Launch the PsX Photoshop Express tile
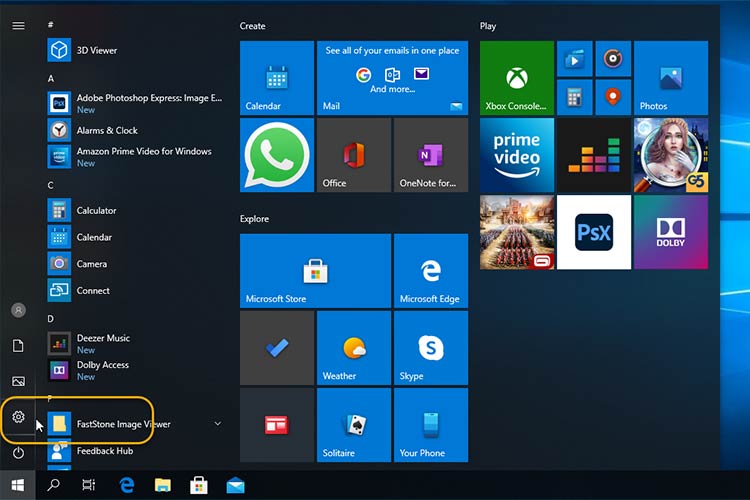The width and height of the screenshot is (750, 500). click(x=594, y=232)
